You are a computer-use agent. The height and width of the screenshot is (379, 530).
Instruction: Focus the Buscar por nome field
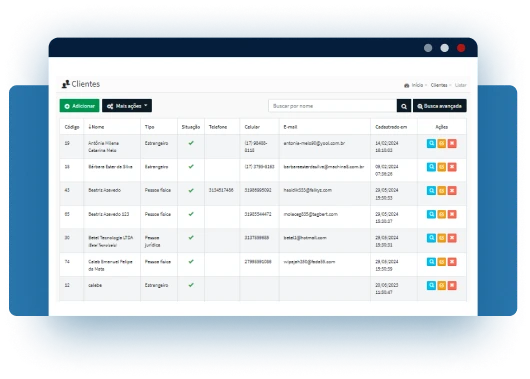coord(333,106)
